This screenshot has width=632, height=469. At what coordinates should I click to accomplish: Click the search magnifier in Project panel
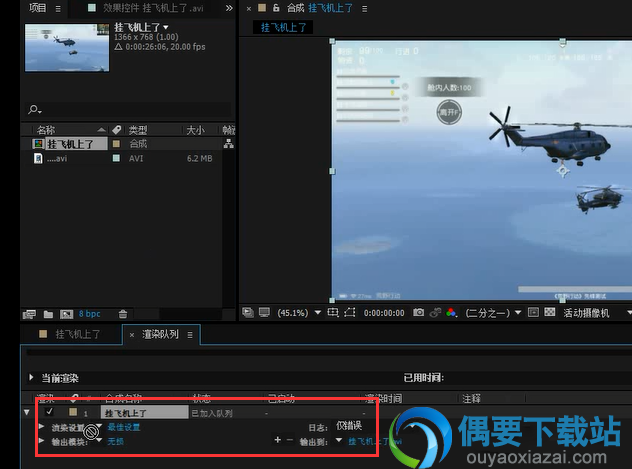click(x=34, y=109)
